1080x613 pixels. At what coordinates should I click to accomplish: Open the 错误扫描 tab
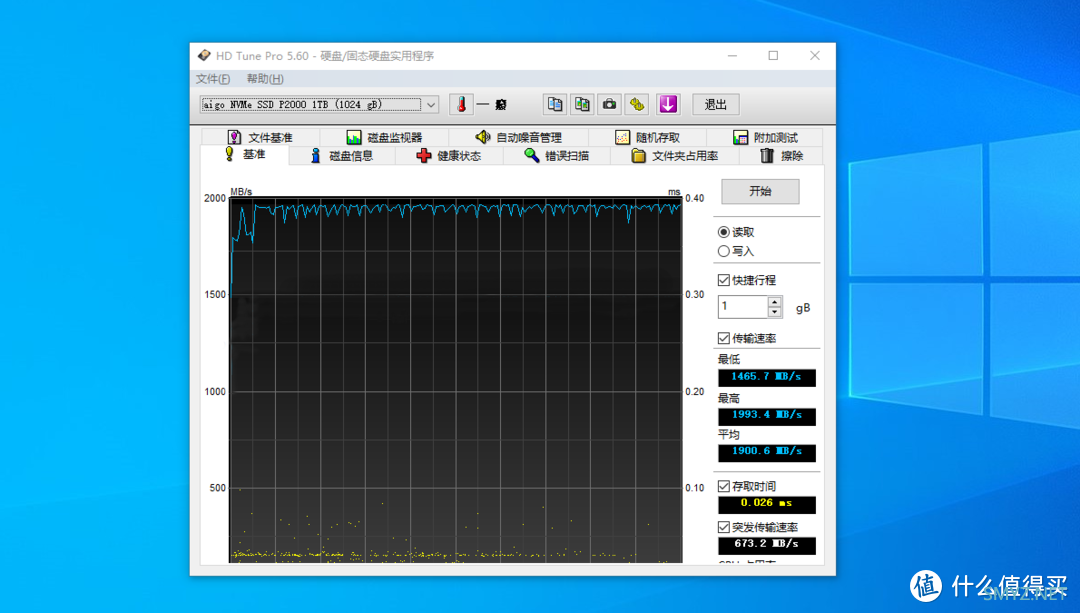pyautogui.click(x=557, y=156)
